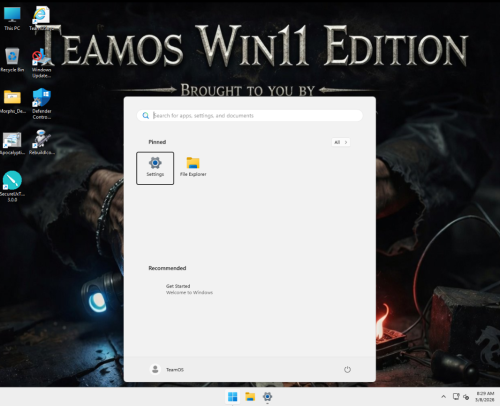500x406 pixels.
Task: Select the This PC desktop icon
Action: coord(12,19)
